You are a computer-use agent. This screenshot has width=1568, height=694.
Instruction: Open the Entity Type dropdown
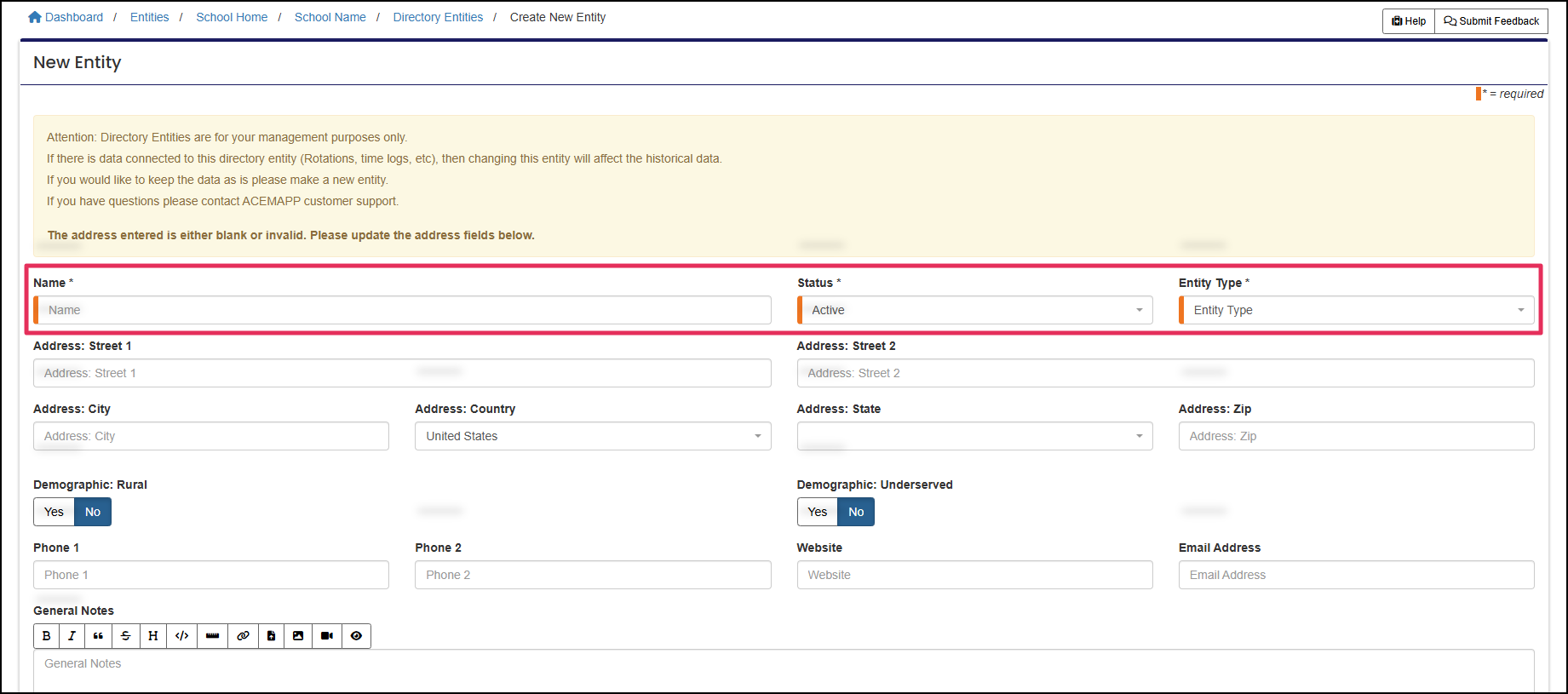1357,310
